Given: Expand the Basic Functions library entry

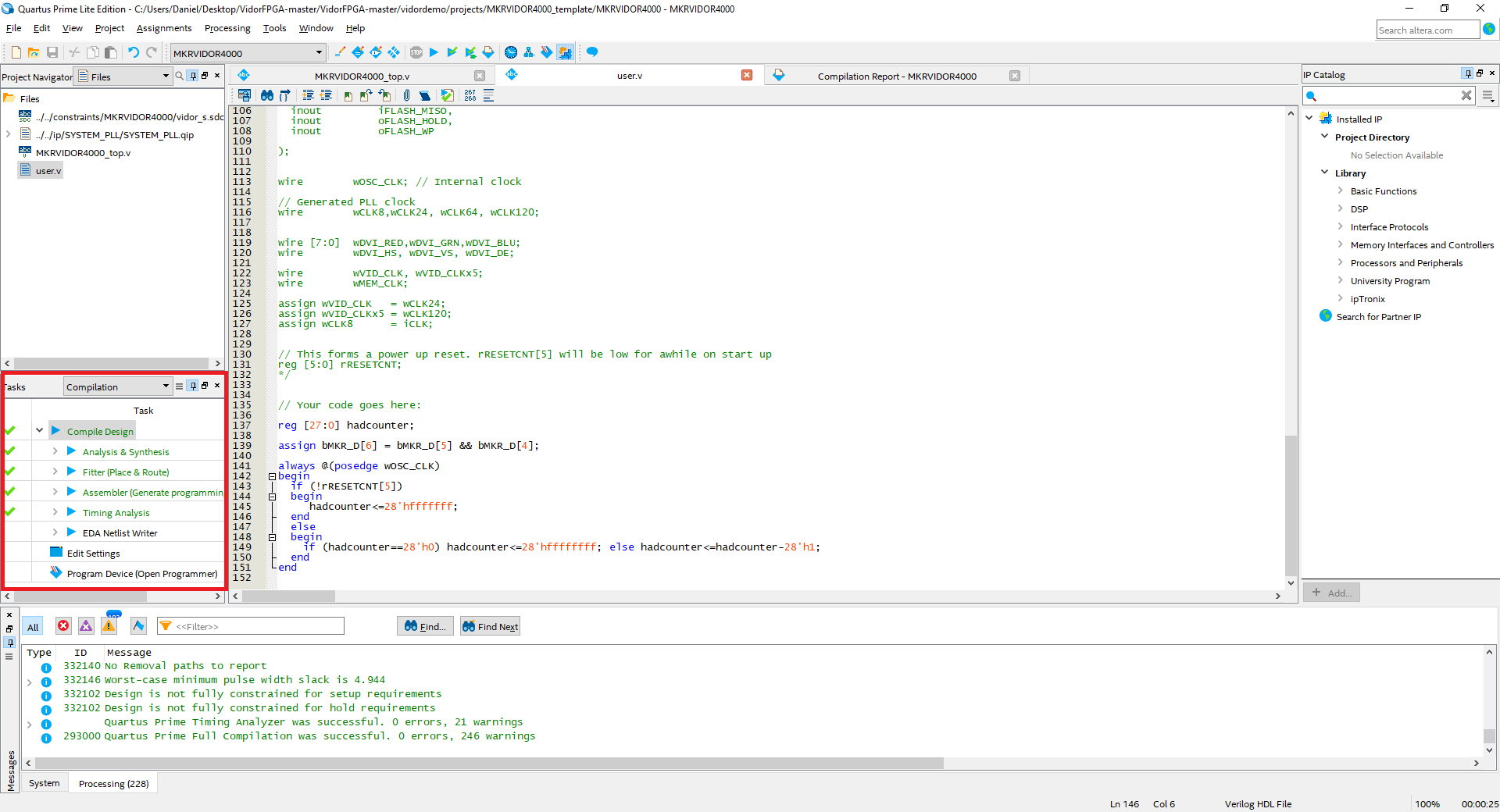Looking at the screenshot, I should (x=1340, y=191).
